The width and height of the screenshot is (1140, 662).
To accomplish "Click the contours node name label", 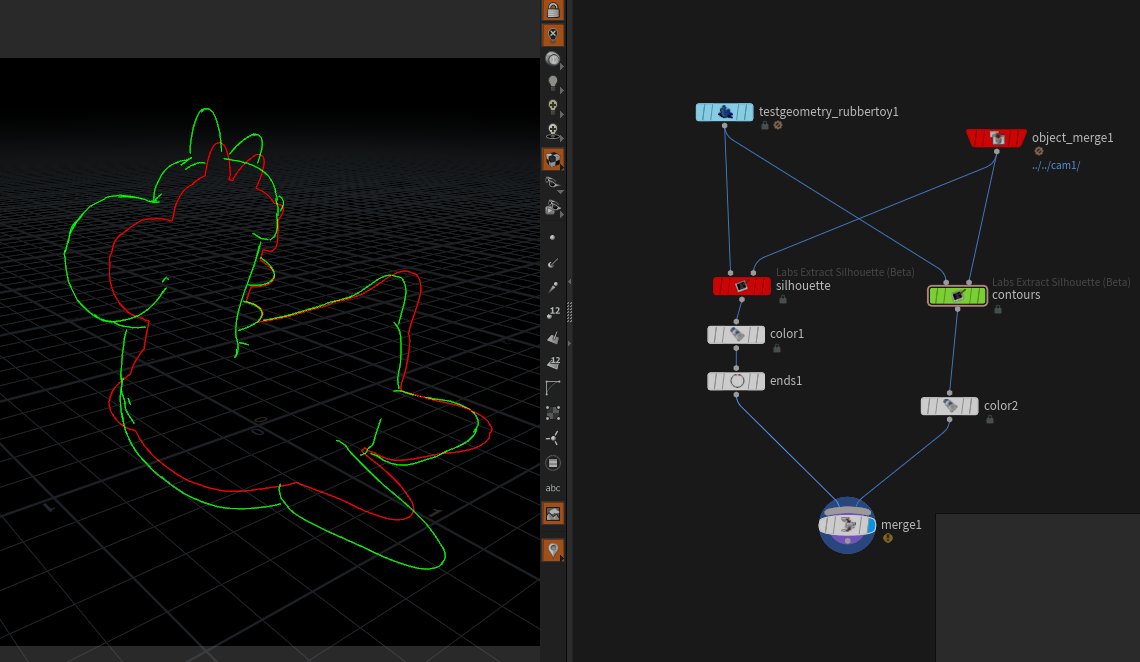I will coord(1016,294).
